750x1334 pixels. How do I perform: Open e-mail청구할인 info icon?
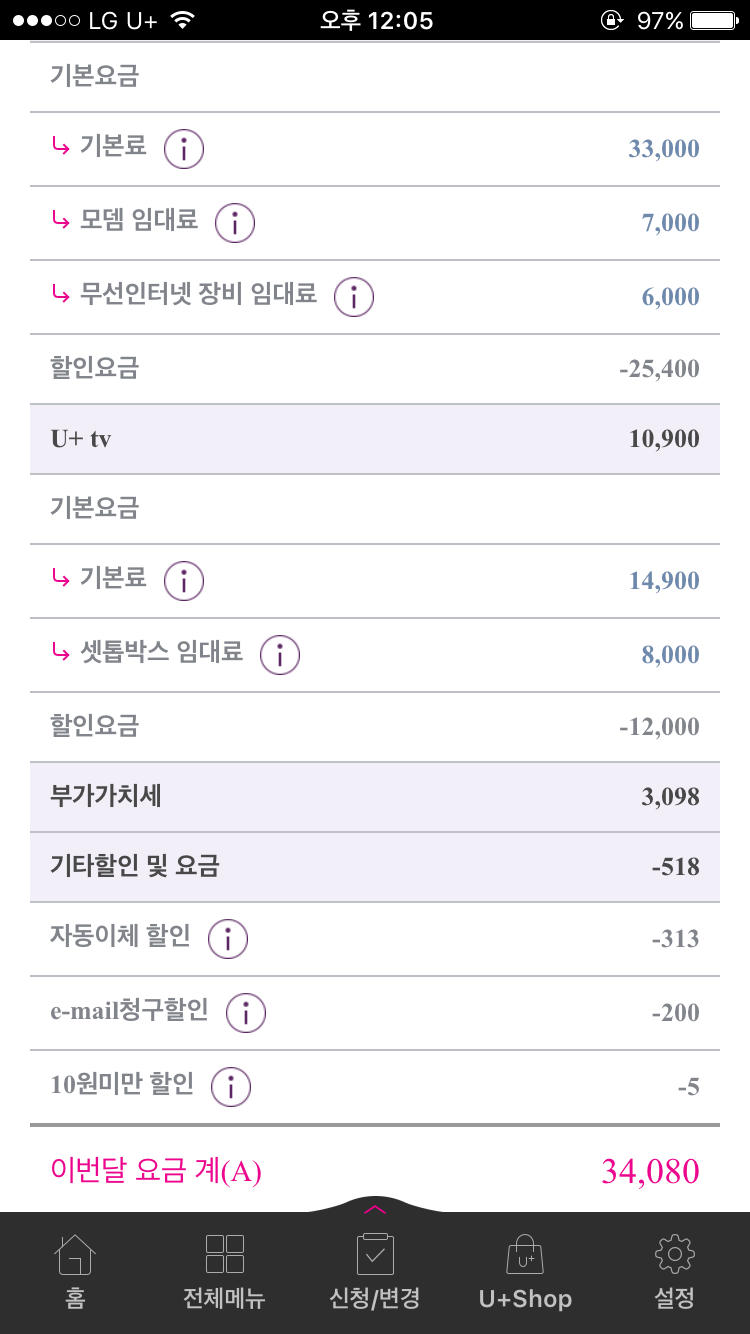point(246,1013)
